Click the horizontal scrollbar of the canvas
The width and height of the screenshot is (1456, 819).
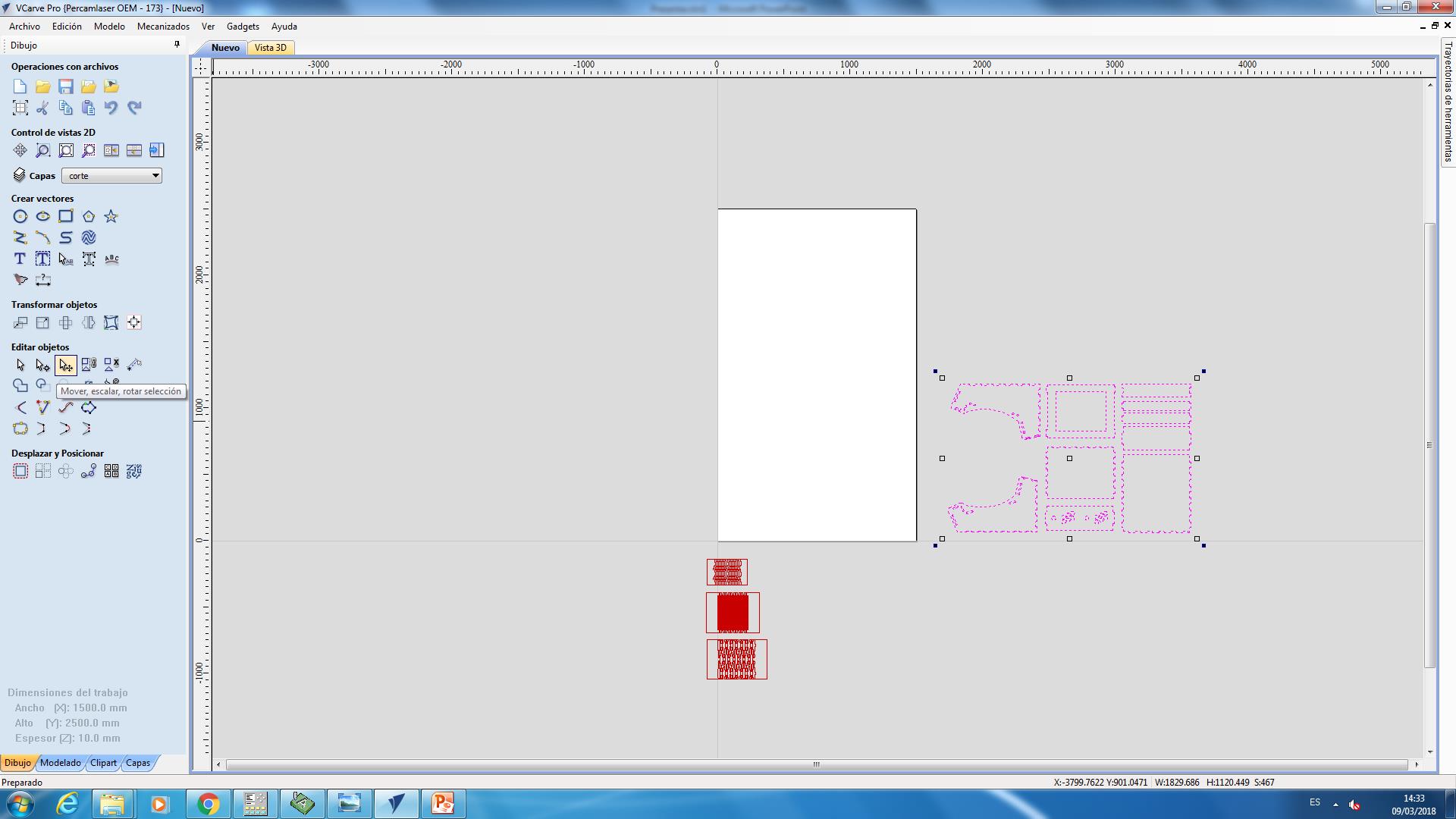(x=816, y=764)
